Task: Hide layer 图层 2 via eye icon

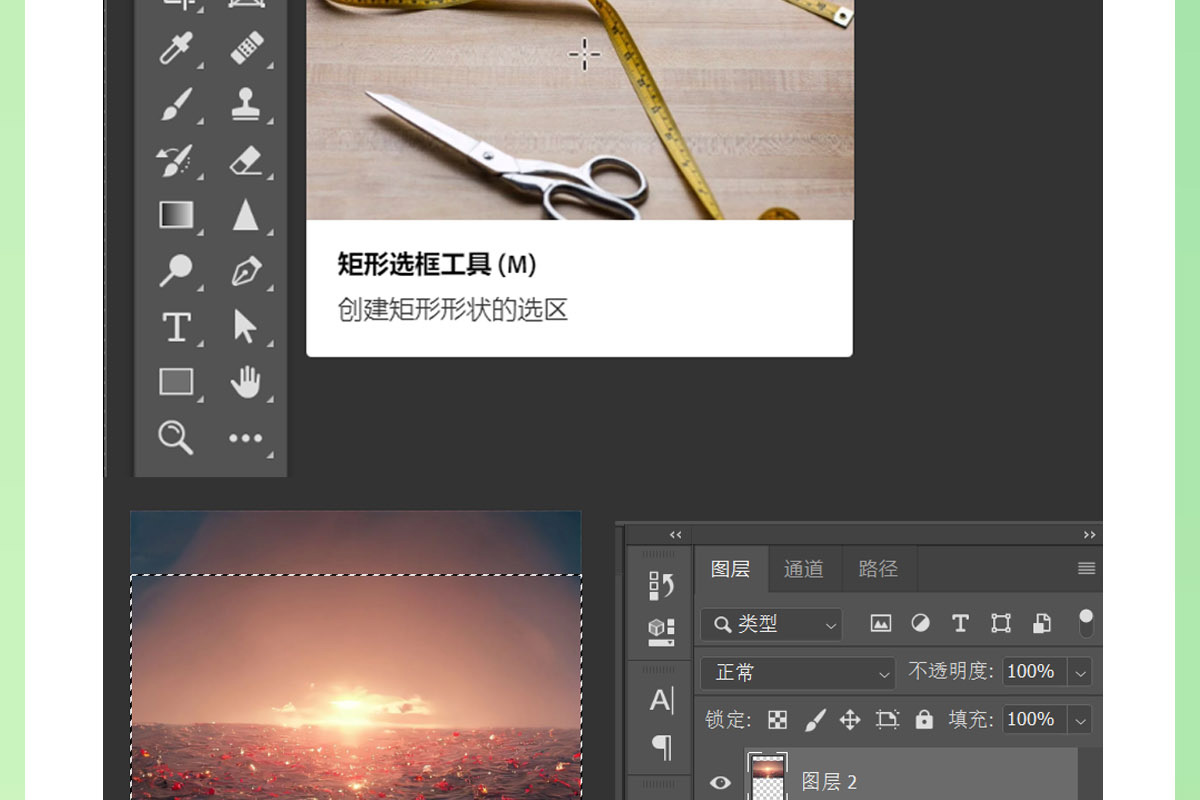Action: [x=720, y=782]
